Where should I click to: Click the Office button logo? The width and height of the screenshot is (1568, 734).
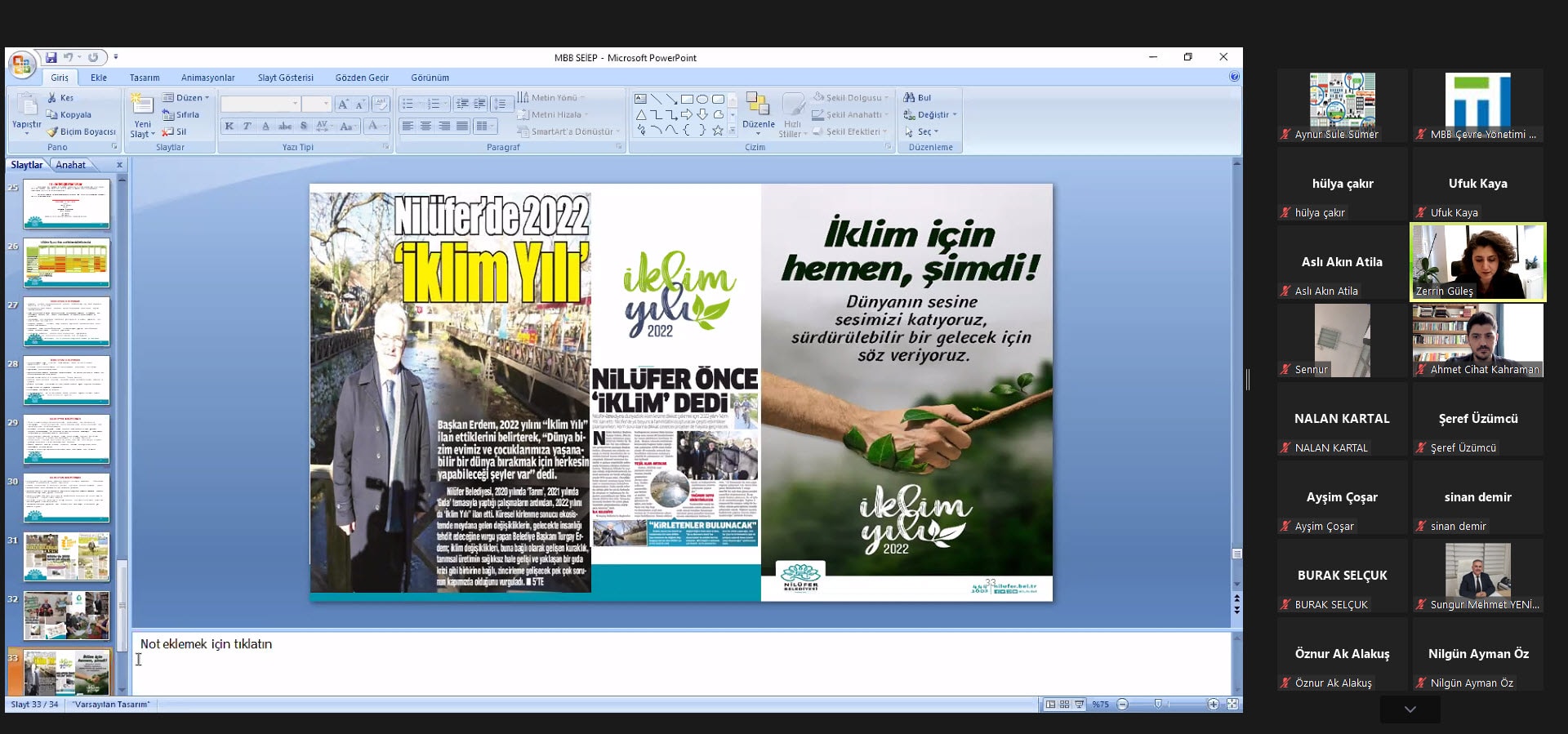(x=22, y=64)
